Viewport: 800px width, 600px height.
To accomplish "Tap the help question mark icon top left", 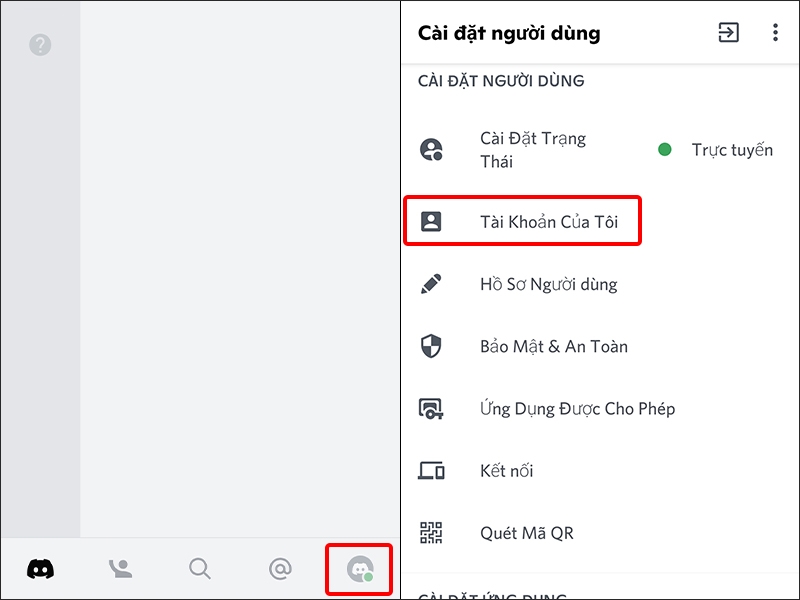I will point(40,45).
